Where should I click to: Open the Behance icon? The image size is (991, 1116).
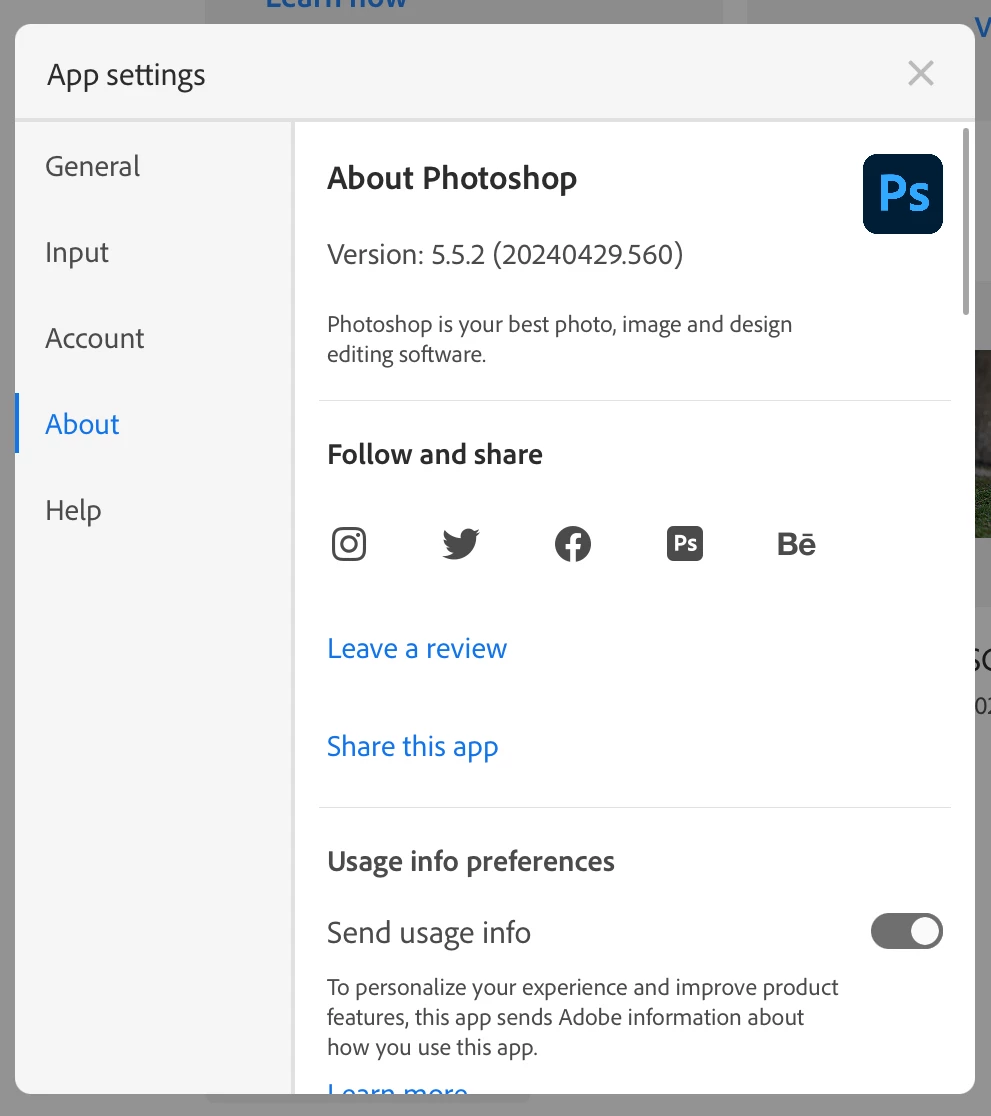click(x=797, y=544)
